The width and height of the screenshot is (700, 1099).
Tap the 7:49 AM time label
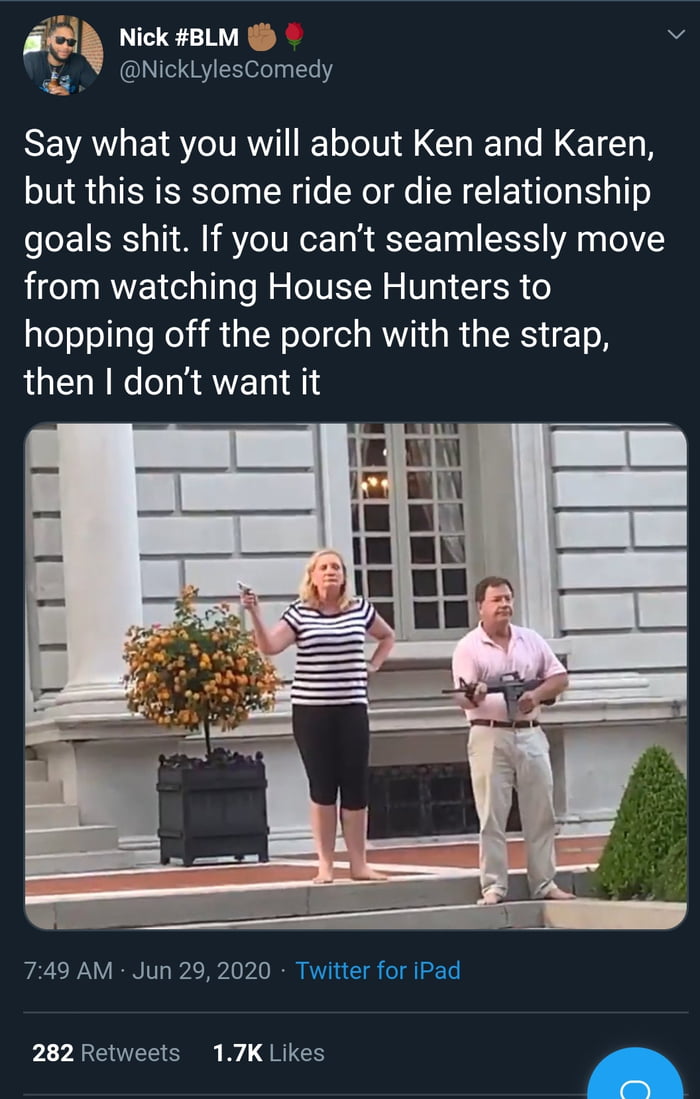67,969
